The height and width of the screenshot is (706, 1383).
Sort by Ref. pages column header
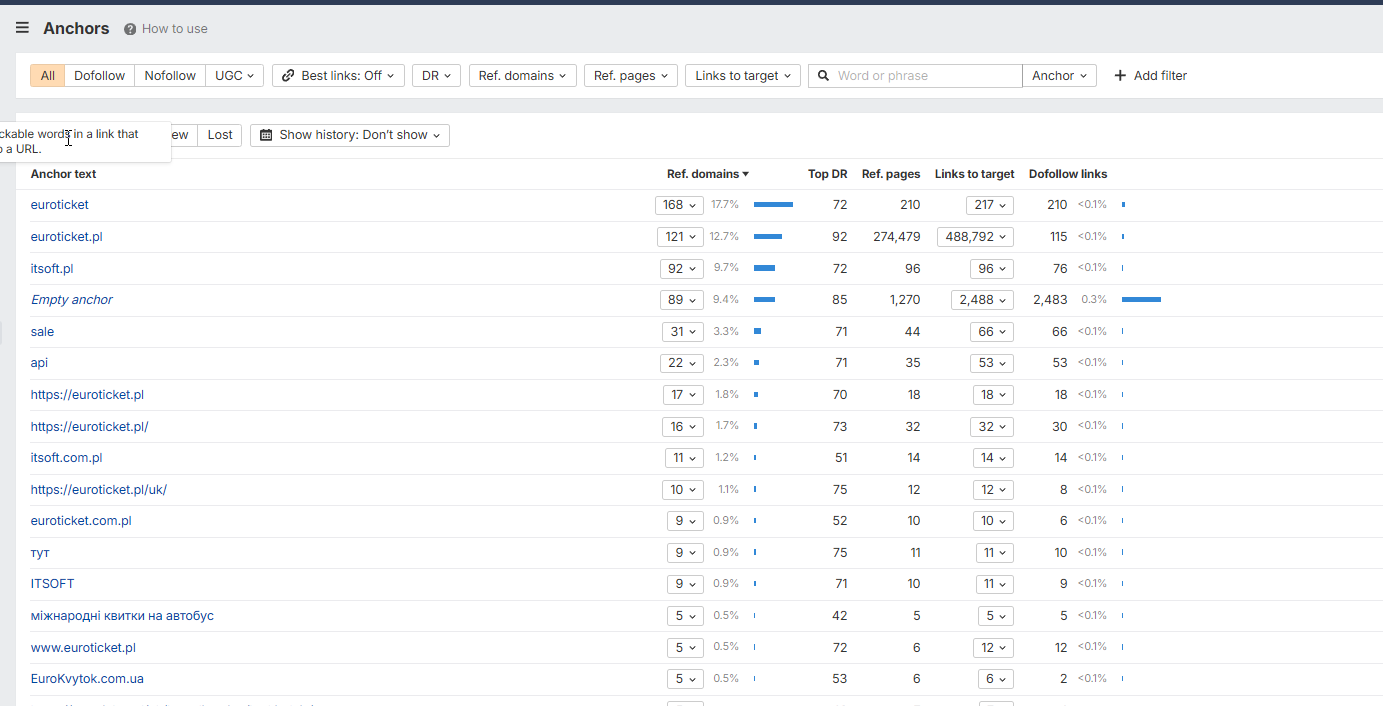point(891,174)
